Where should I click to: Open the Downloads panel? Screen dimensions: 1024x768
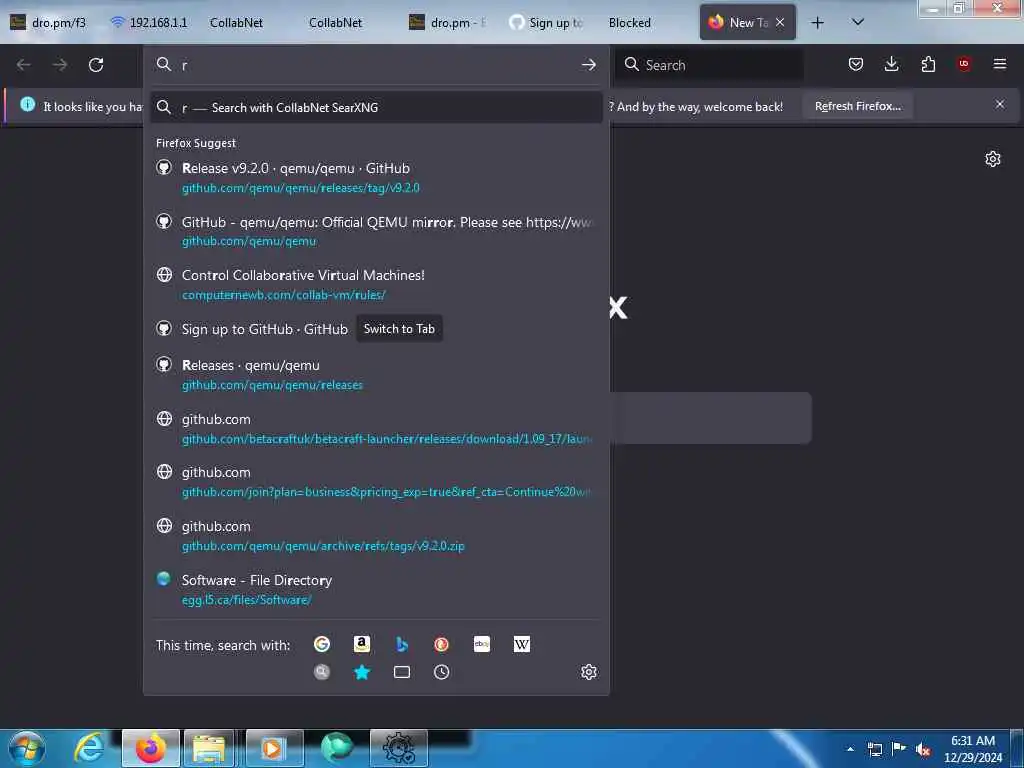coord(891,64)
